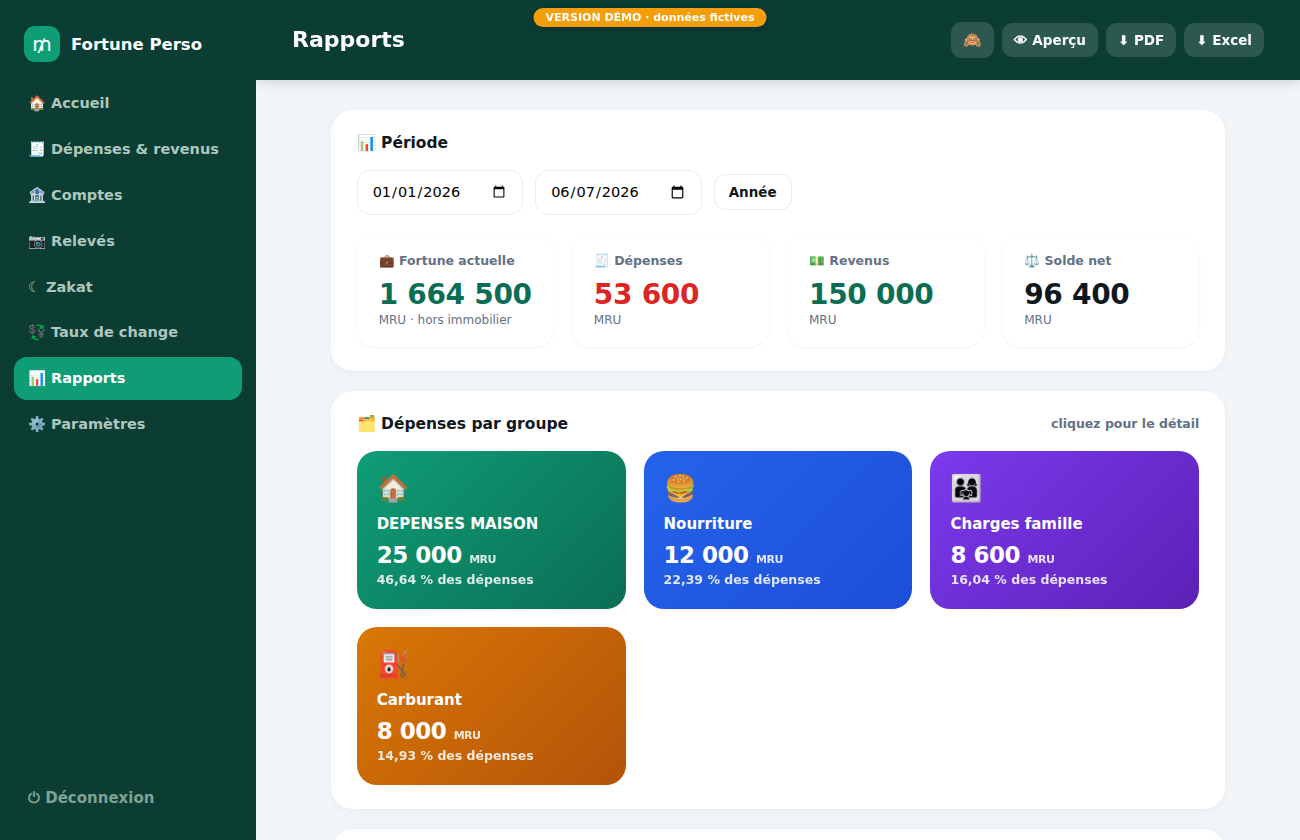Click the Revenus total 150 000
The width and height of the screenshot is (1300, 840).
pyautogui.click(x=871, y=294)
